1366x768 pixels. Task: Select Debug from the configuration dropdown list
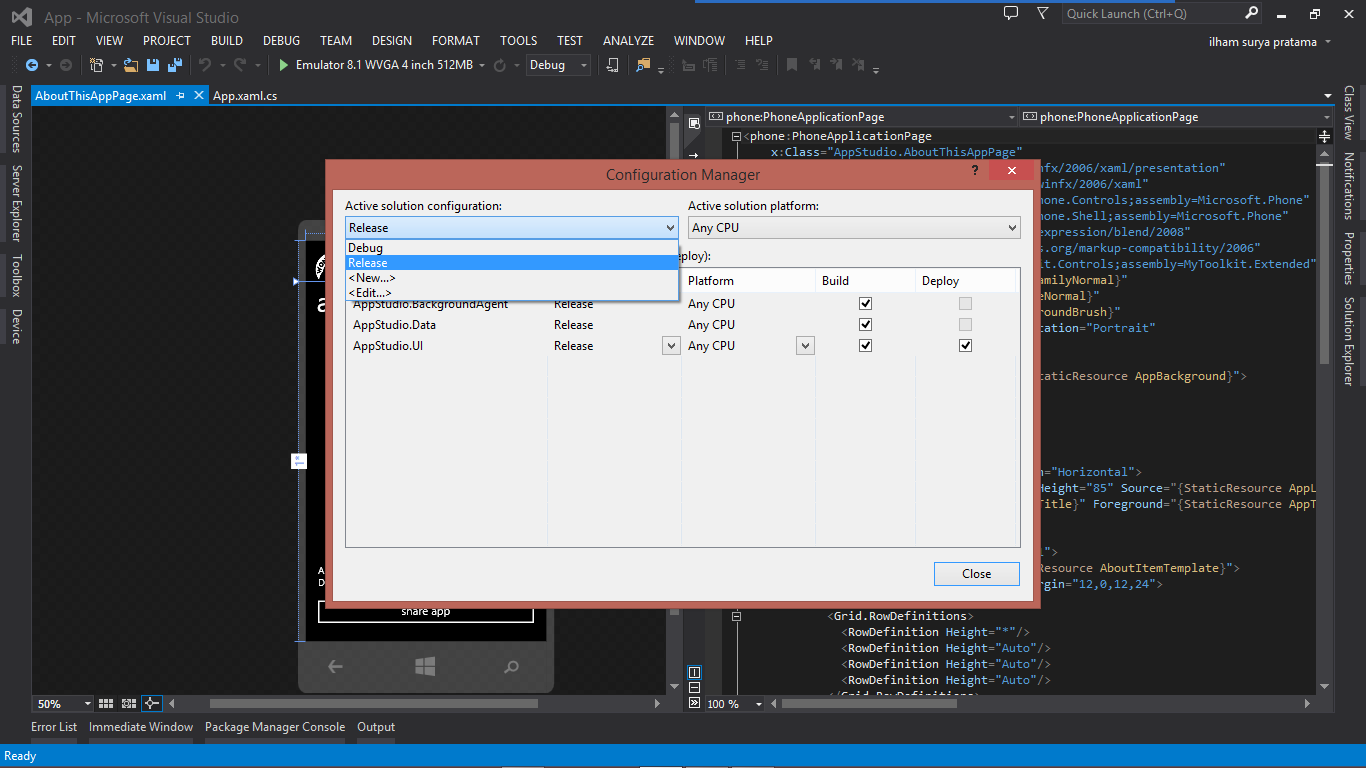click(x=400, y=247)
